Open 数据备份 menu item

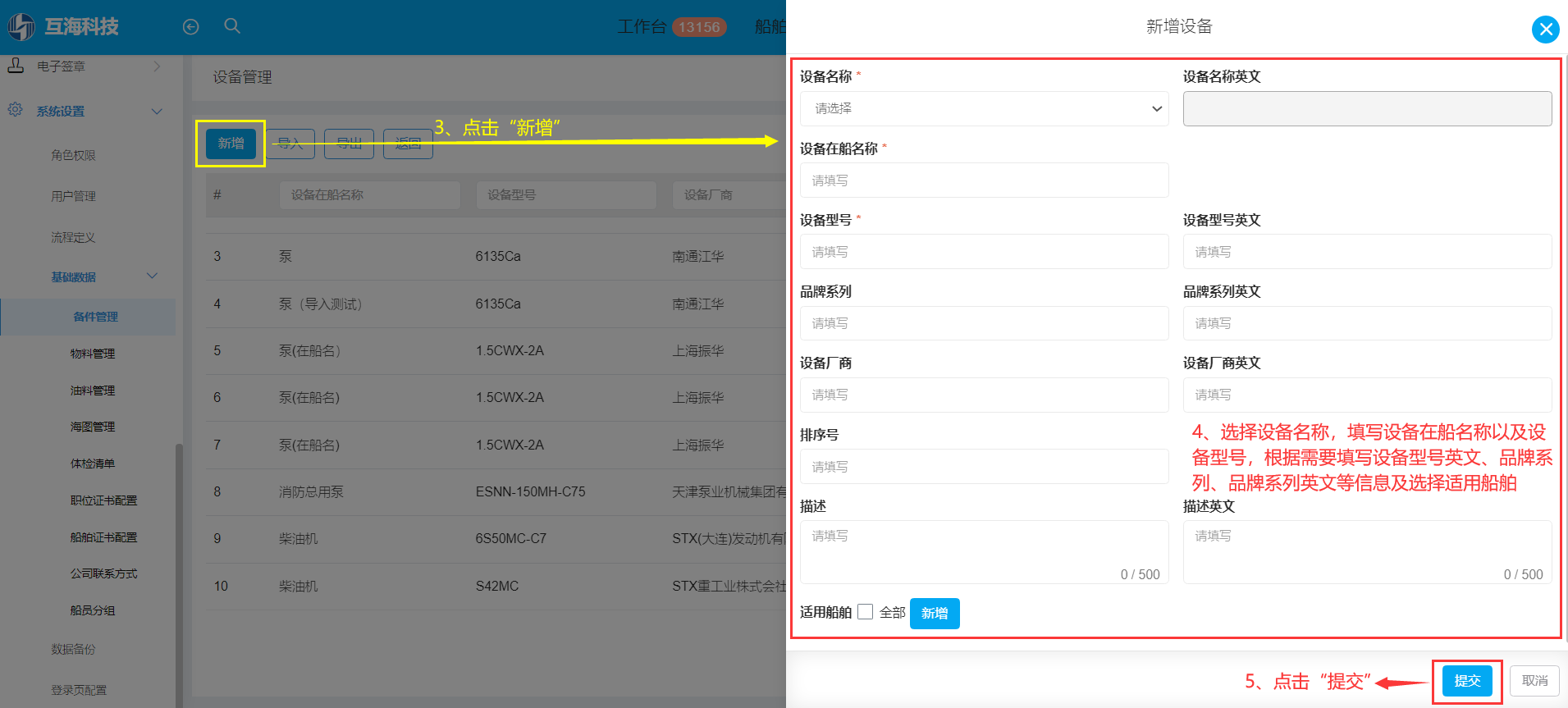click(73, 649)
